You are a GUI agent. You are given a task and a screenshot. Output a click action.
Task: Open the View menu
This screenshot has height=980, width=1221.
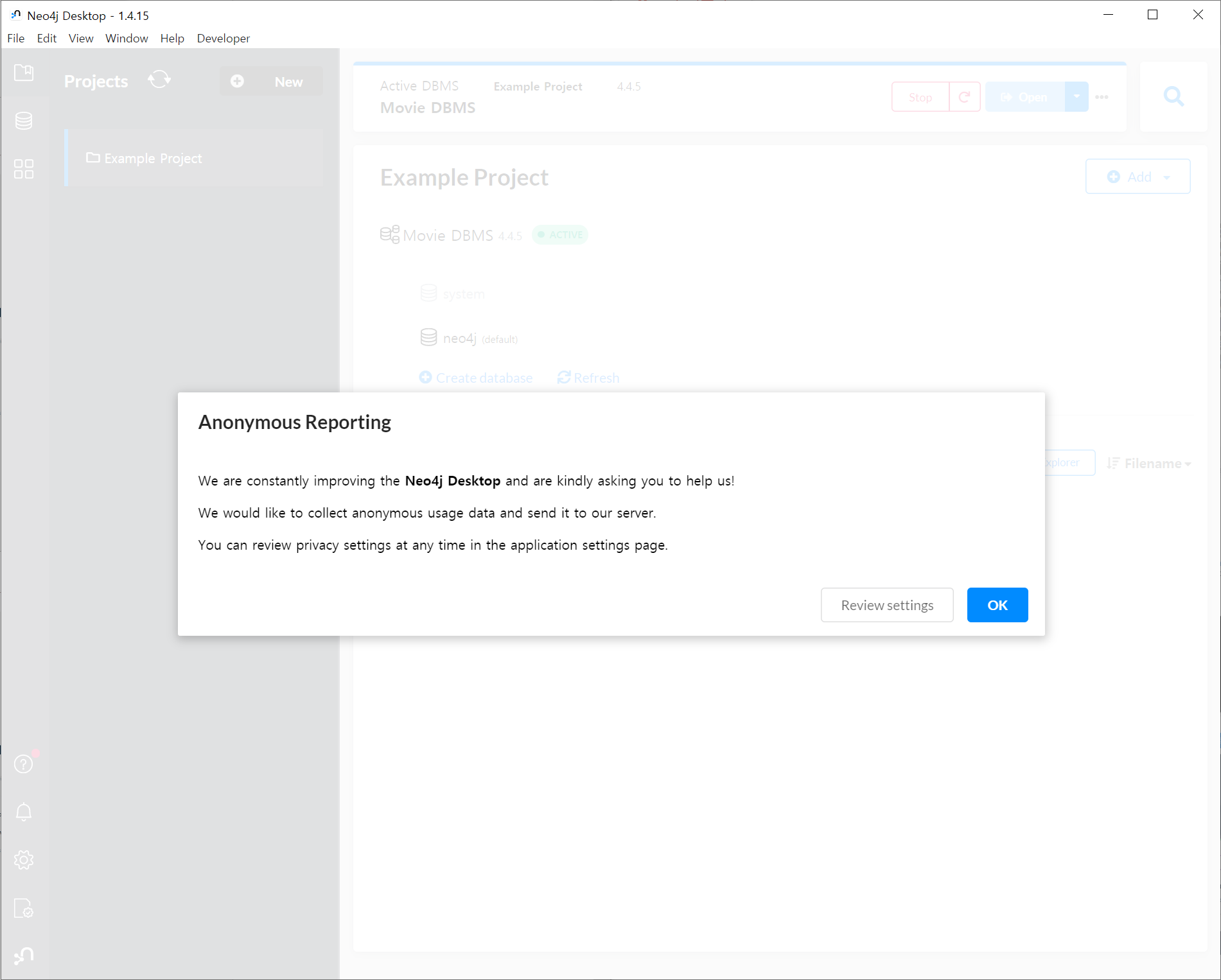pyautogui.click(x=81, y=39)
